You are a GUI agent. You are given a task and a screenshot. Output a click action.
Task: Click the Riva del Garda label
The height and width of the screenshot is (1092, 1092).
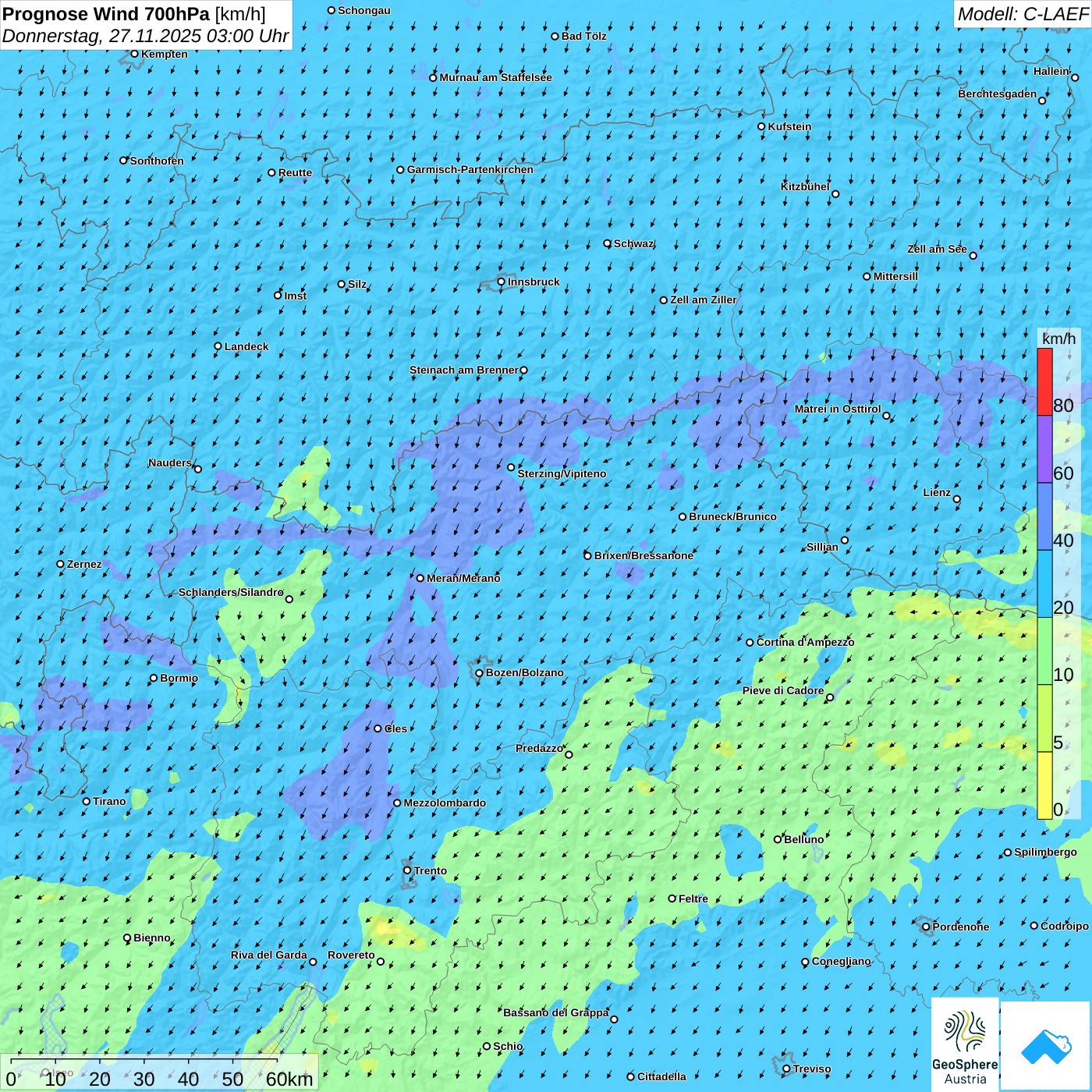pyautogui.click(x=269, y=955)
